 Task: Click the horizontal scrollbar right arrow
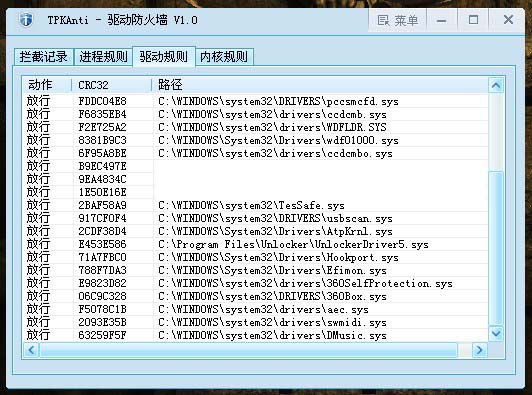point(479,350)
